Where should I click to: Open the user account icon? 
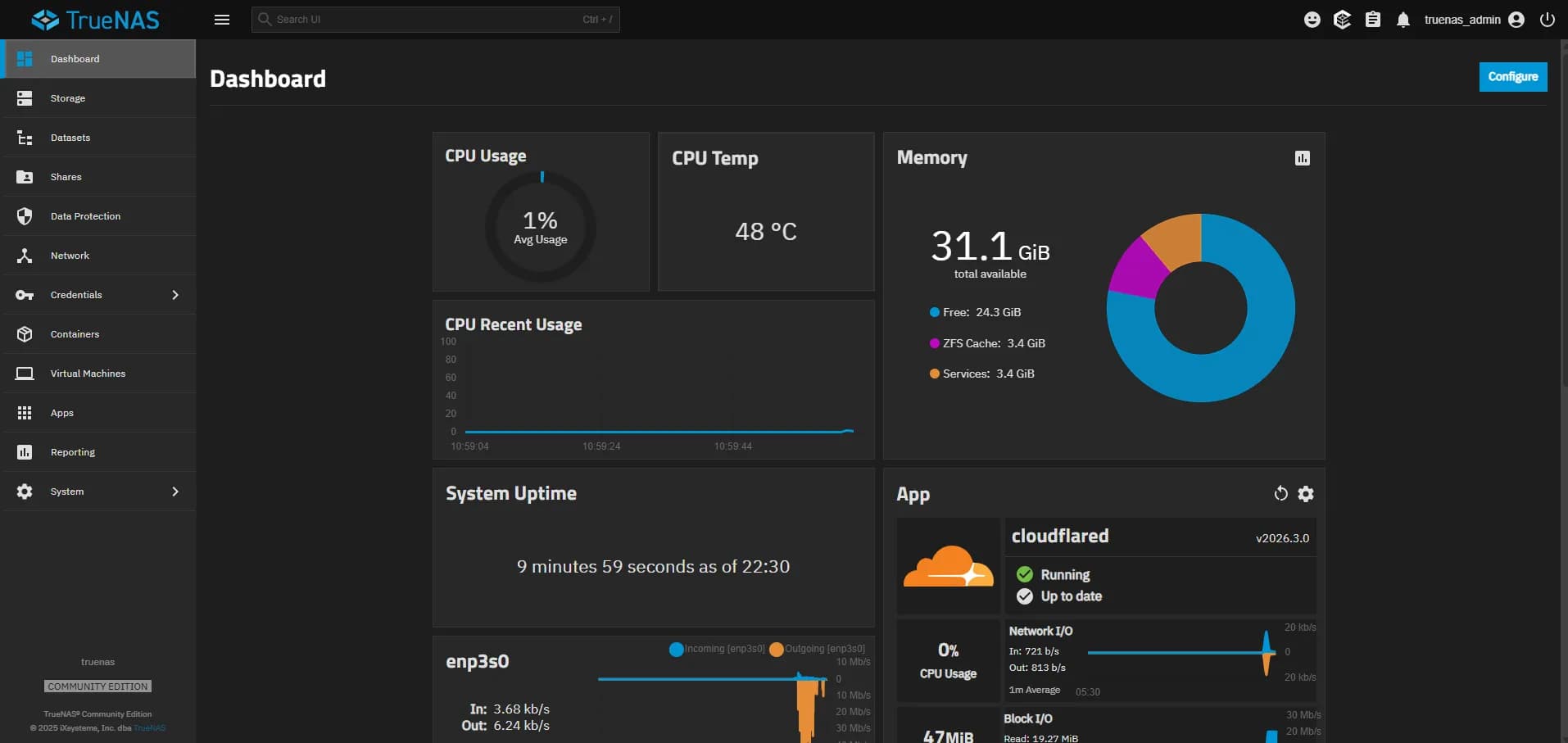click(x=1516, y=19)
